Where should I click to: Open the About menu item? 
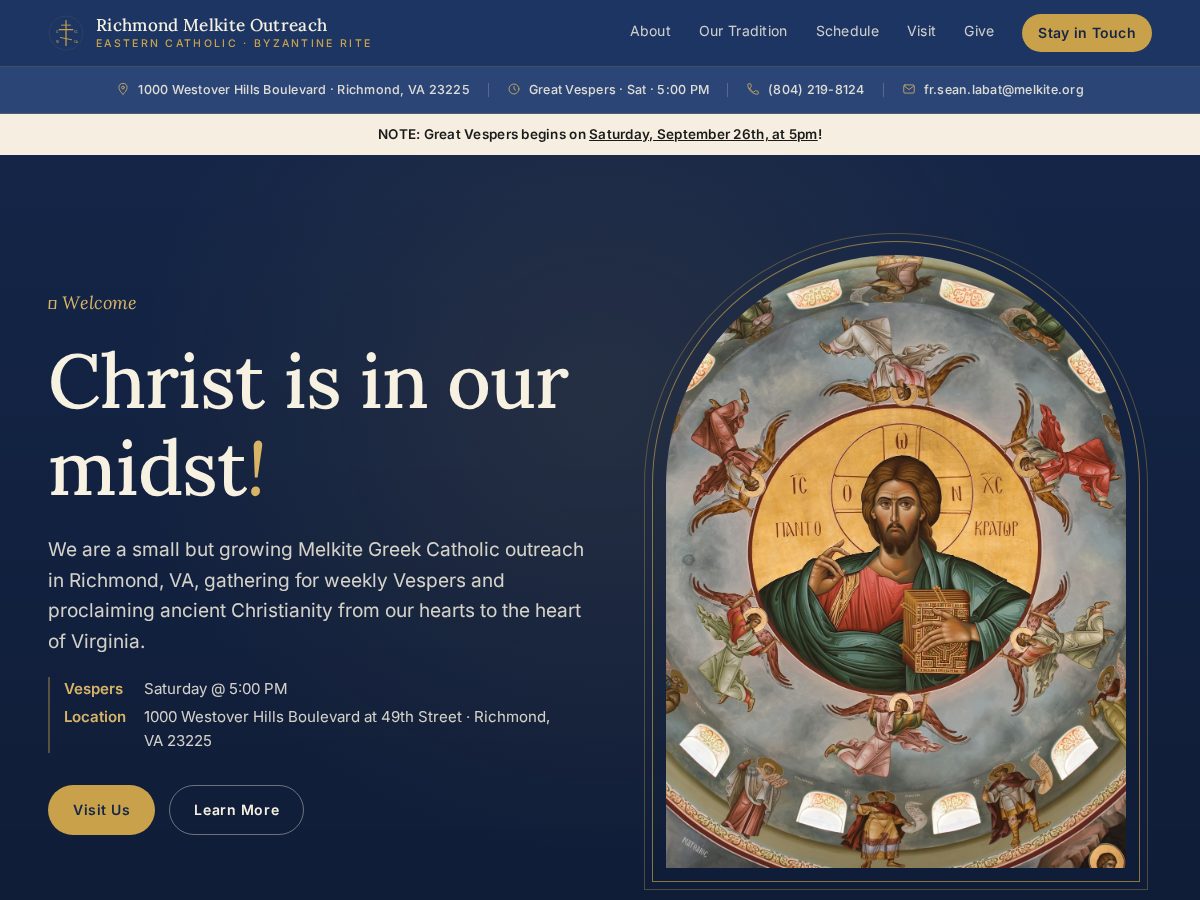click(x=650, y=32)
